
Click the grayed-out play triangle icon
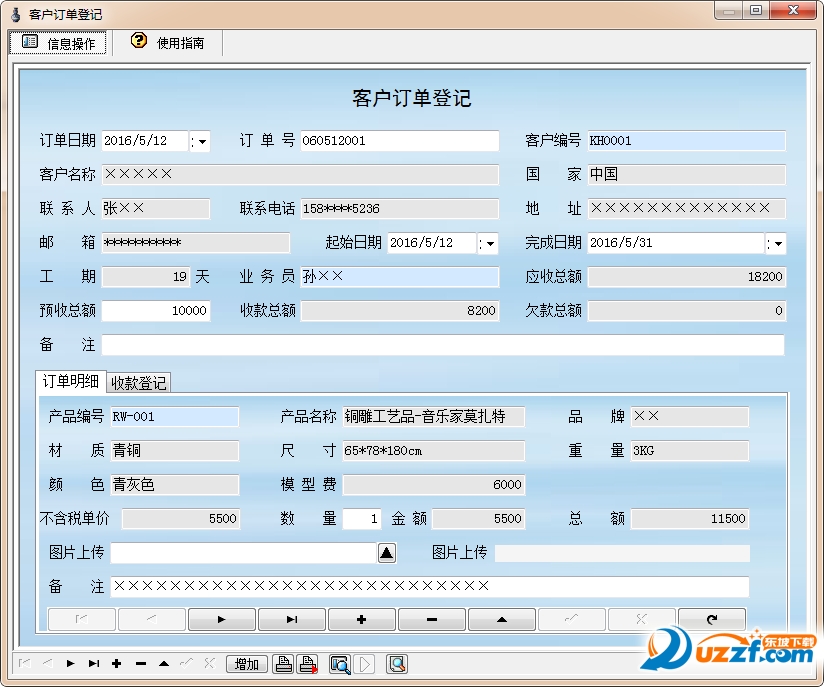[364, 664]
